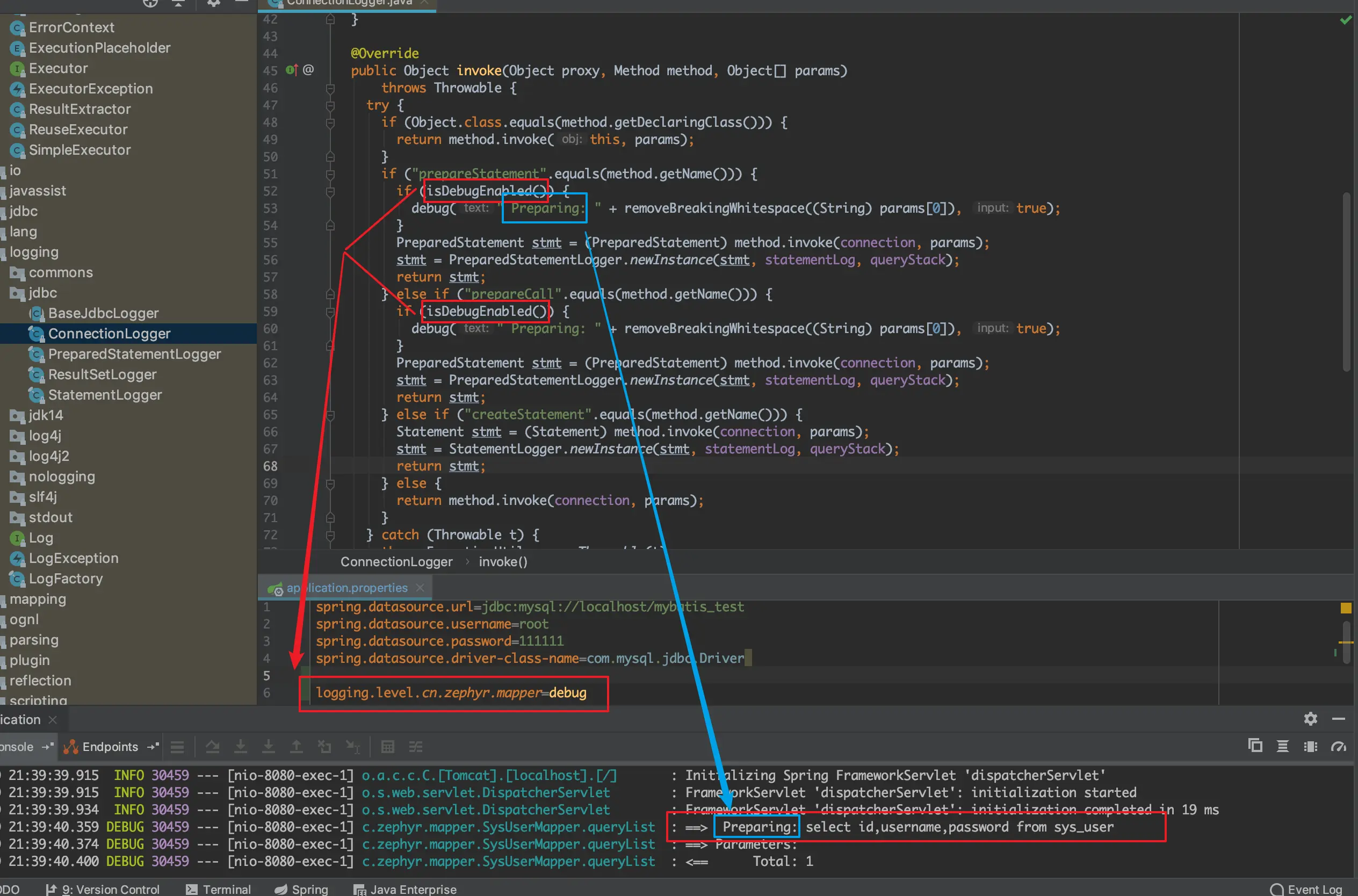
Task: Switch to the Endpoints tab
Action: click(x=110, y=747)
